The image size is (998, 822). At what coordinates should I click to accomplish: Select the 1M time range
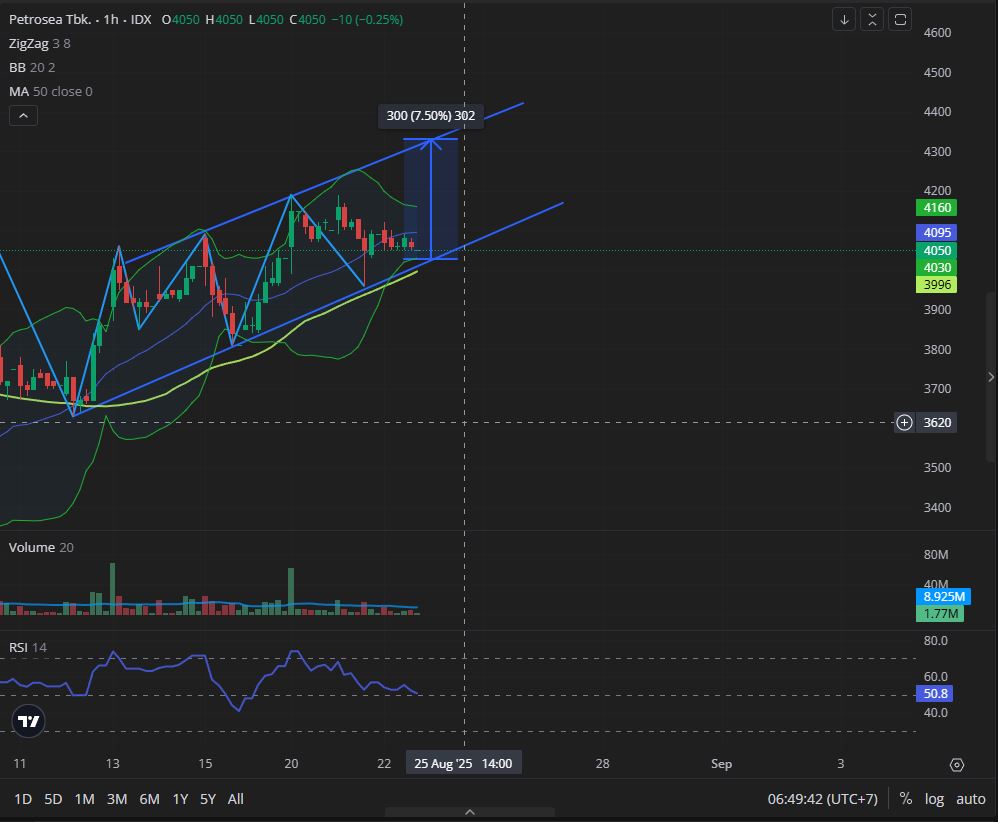[x=84, y=799]
